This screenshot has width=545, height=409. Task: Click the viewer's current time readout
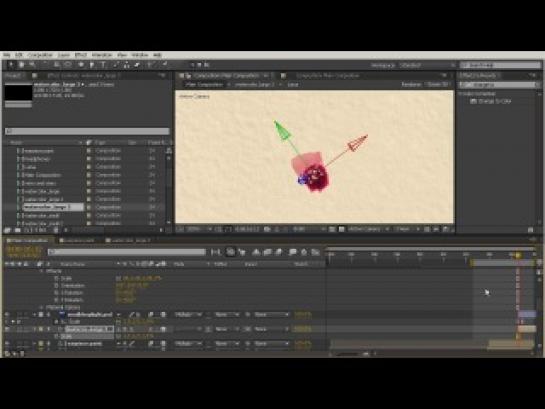pyautogui.click(x=247, y=229)
